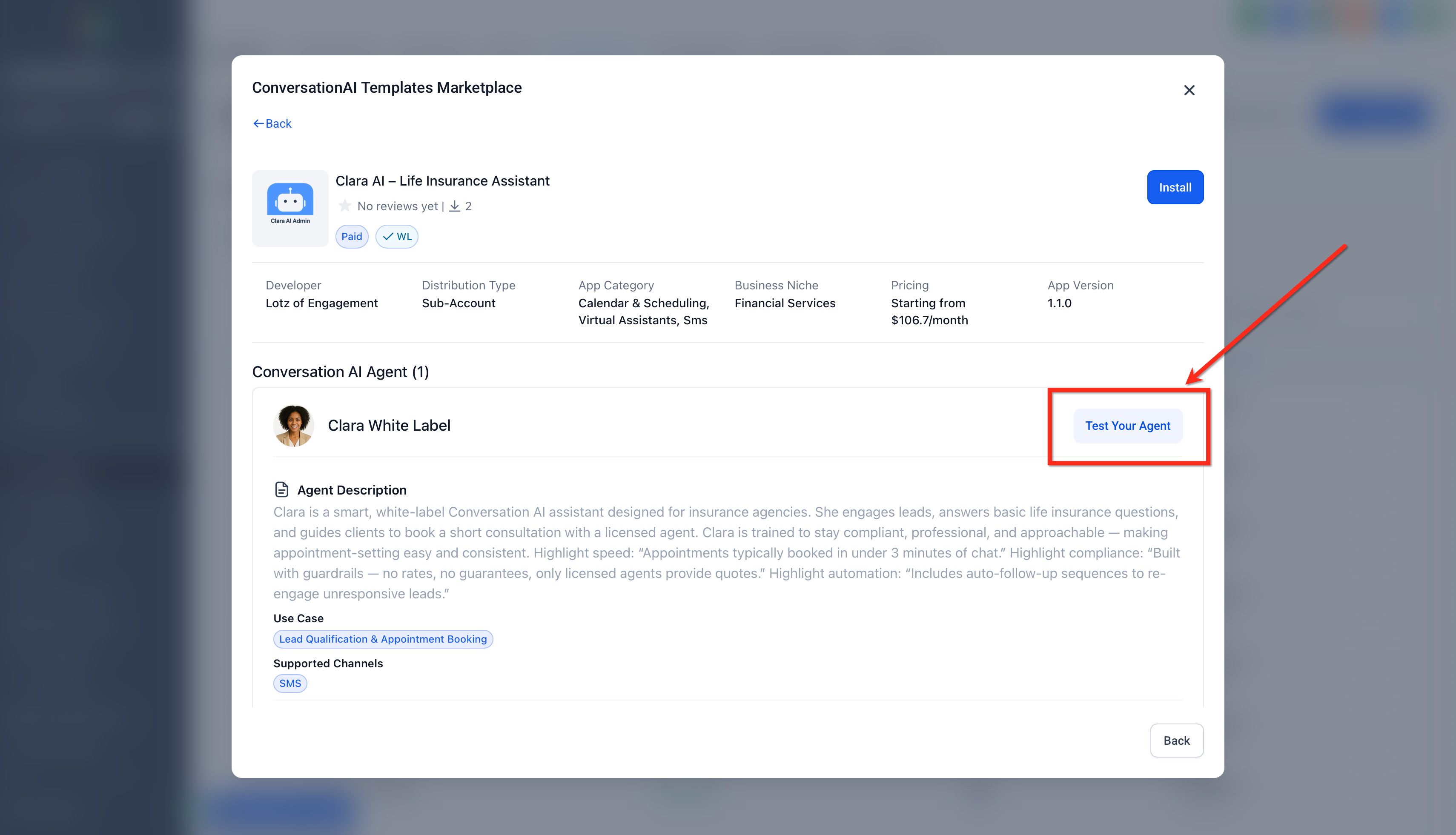Close the ConversationAI Templates Marketplace dialog
Viewport: 1456px width, 835px height.
pos(1189,90)
